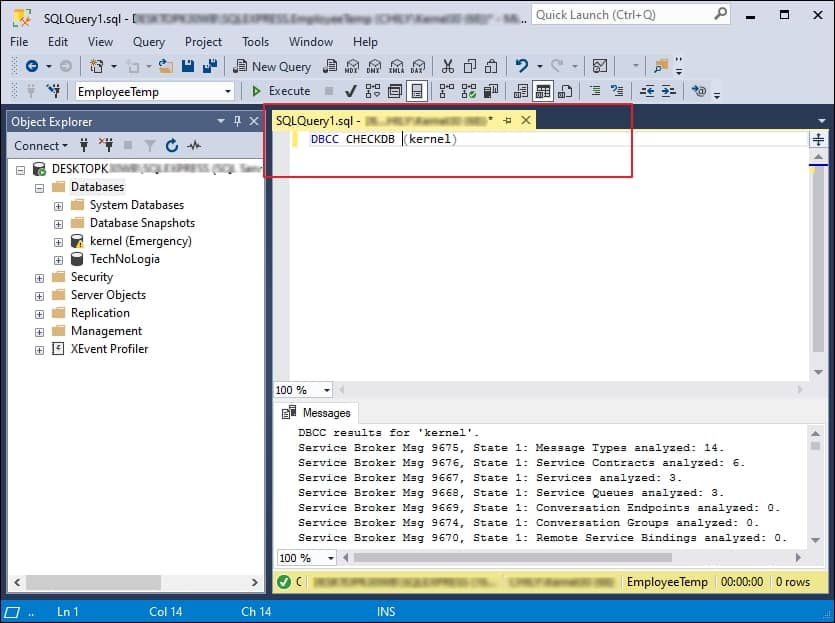Open the query editor zoom dropdown
Image resolution: width=835 pixels, height=623 pixels.
tap(326, 390)
